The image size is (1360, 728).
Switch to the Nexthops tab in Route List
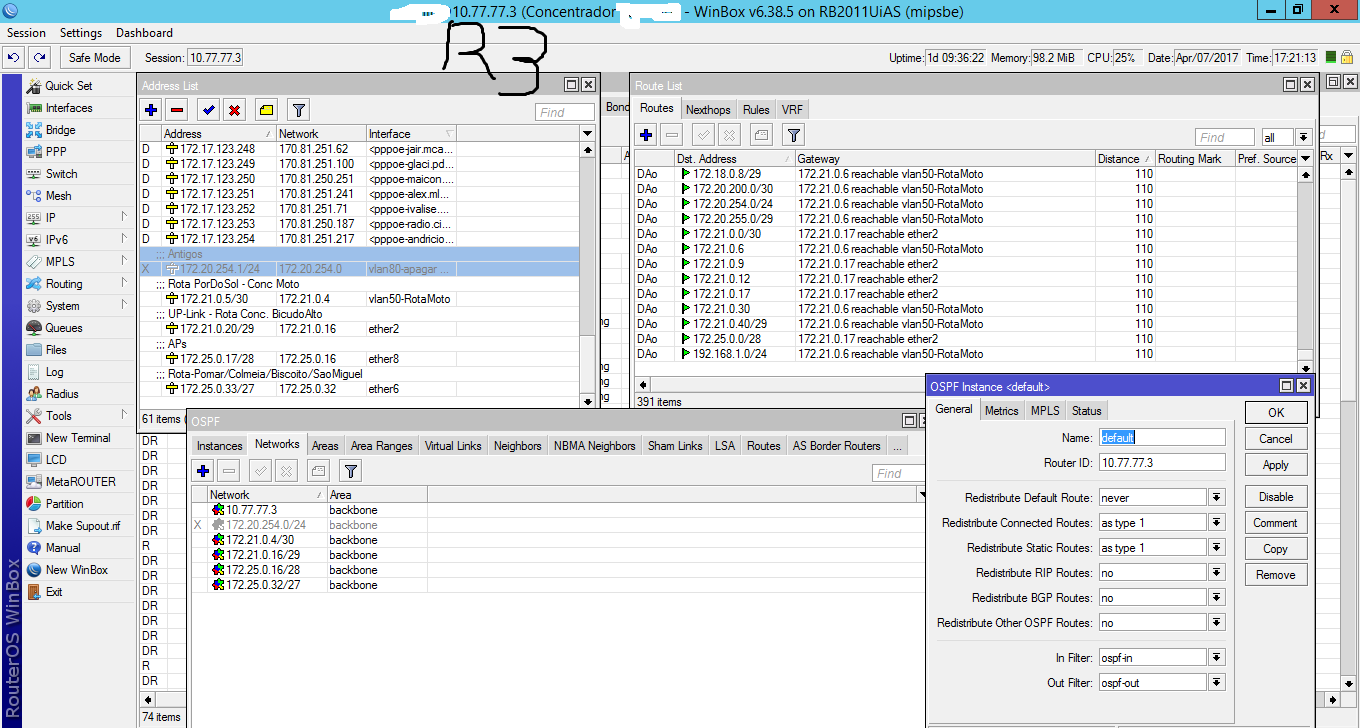(708, 109)
